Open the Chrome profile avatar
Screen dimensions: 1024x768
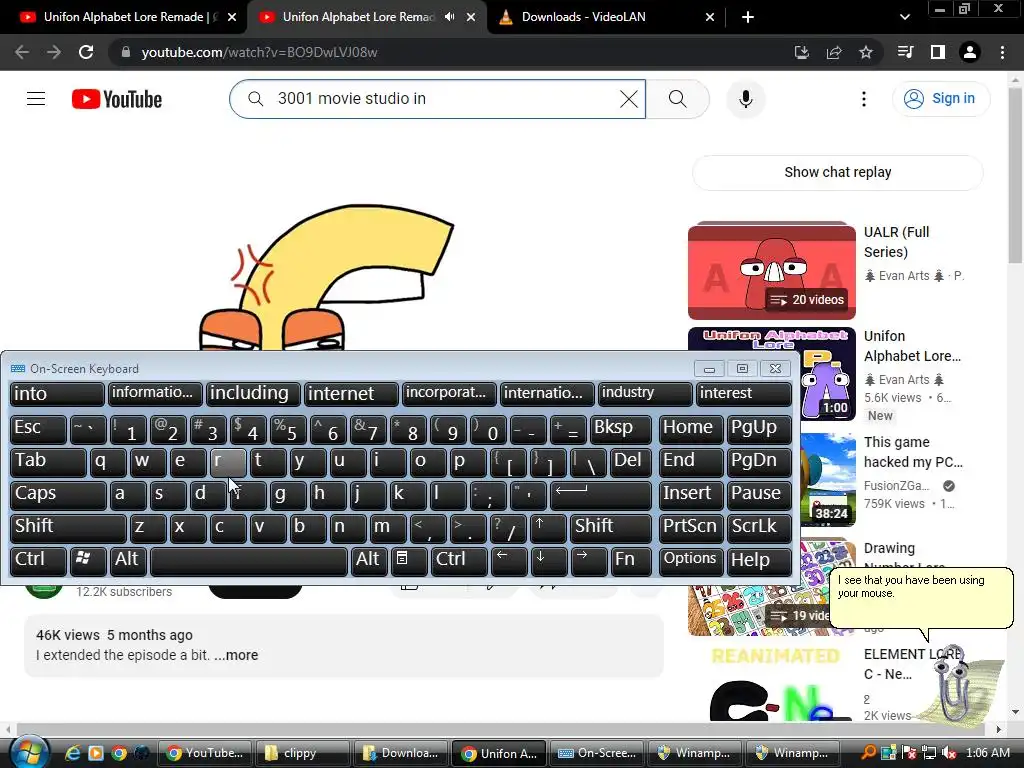pos(970,52)
